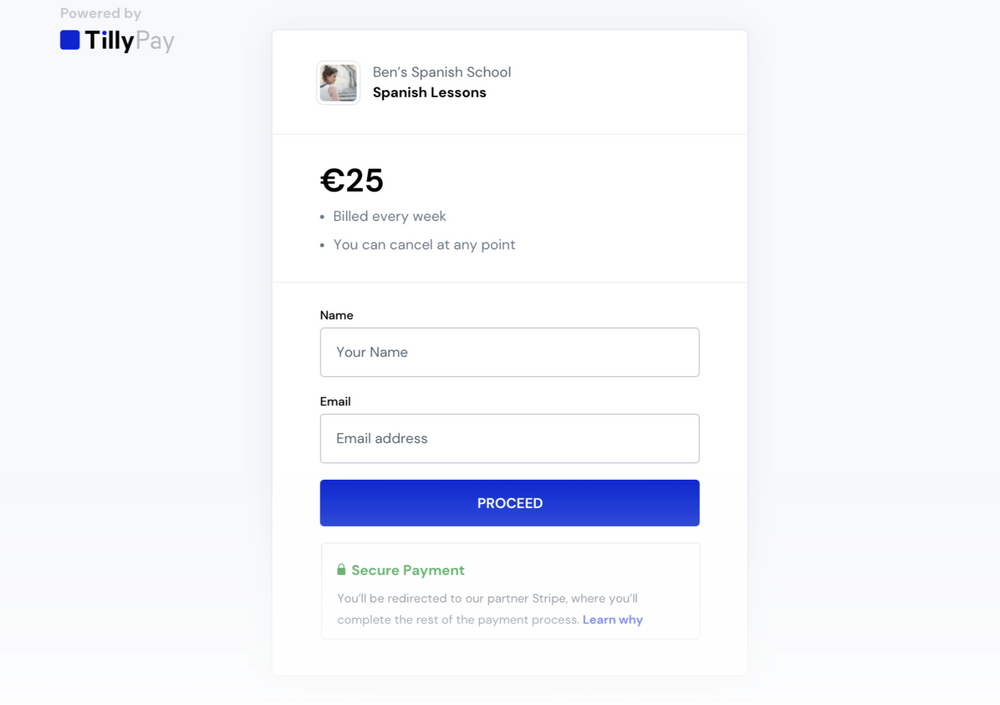
Task: Click the Powered by label above the logo
Action: click(x=100, y=13)
